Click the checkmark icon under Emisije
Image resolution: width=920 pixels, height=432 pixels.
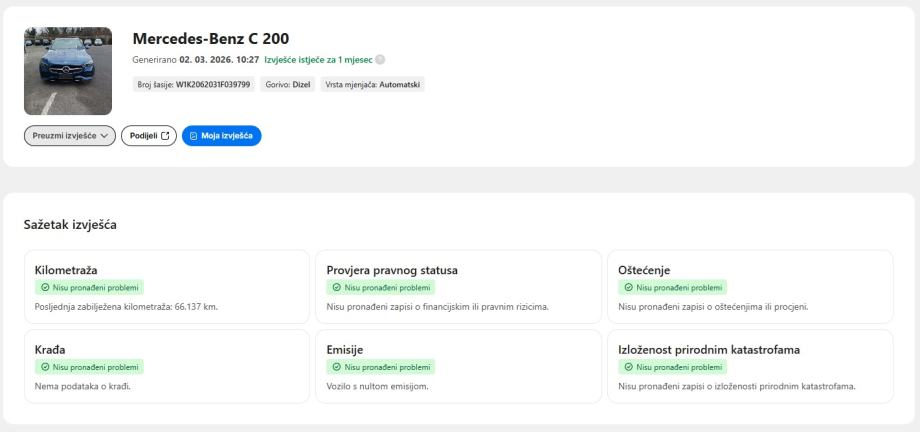tap(338, 367)
